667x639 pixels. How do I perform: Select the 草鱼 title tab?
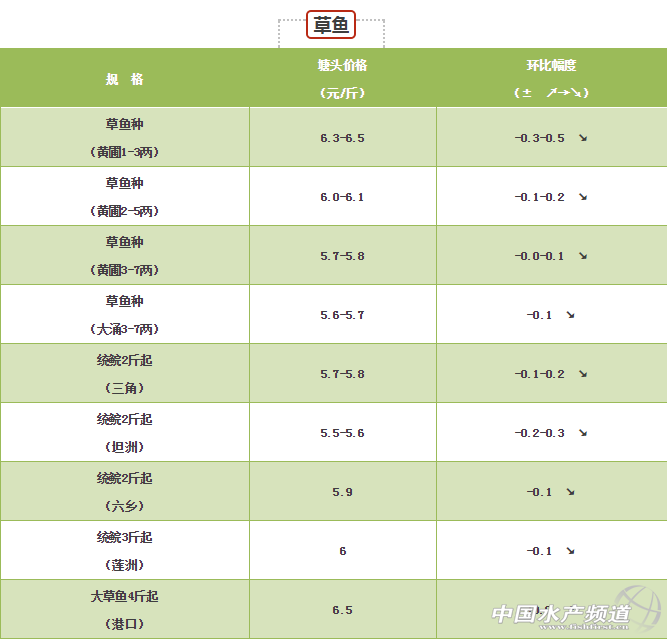331,25
